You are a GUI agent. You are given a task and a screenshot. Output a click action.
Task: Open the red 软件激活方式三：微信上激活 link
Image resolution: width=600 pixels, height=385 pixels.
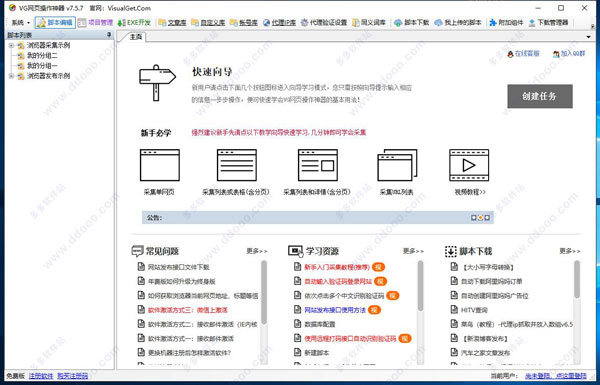[188, 310]
